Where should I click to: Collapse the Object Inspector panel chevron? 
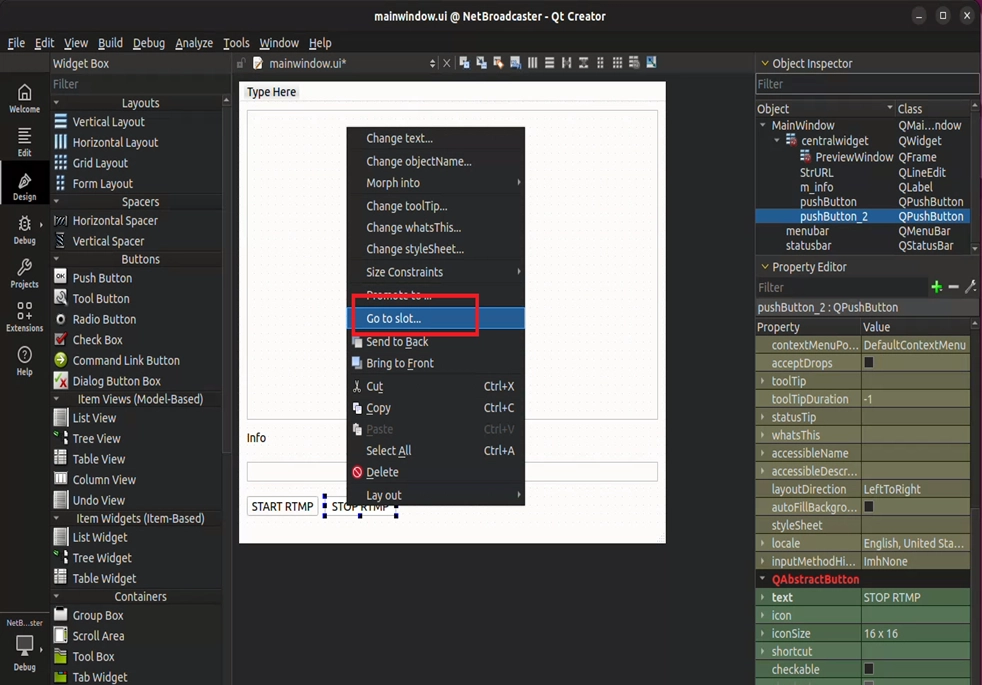tap(764, 63)
